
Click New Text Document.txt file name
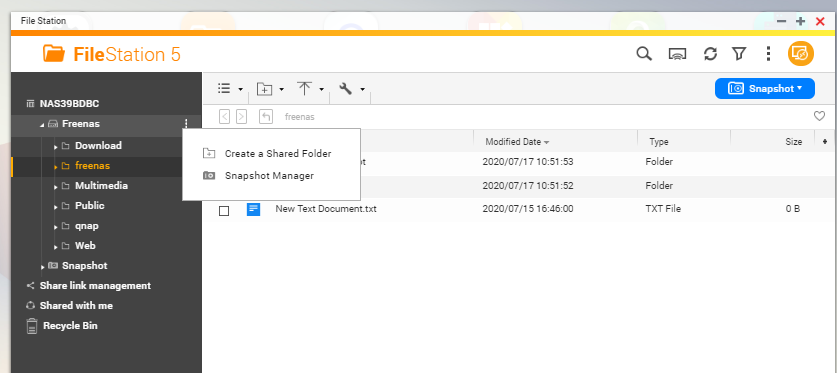pos(326,209)
